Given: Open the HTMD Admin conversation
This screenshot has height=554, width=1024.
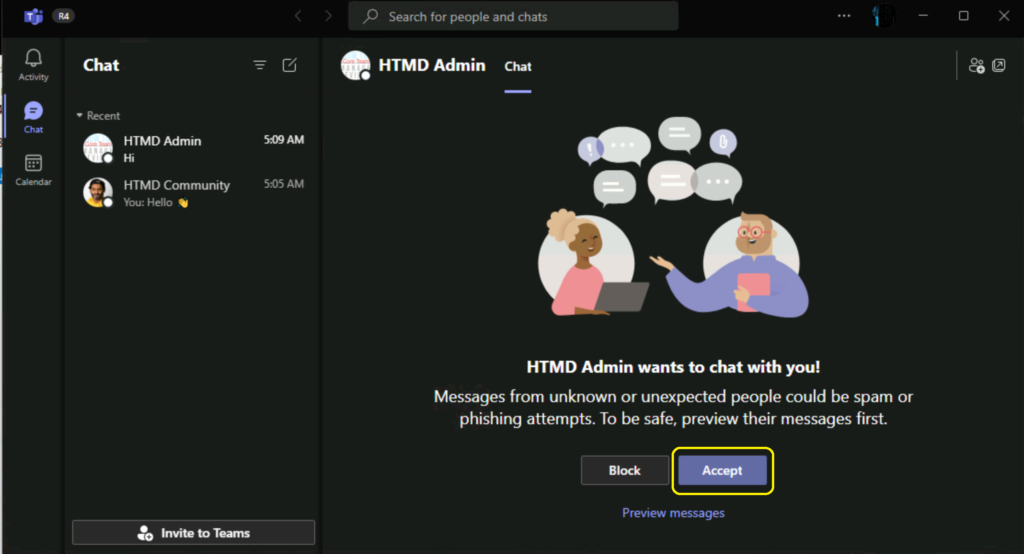Looking at the screenshot, I should 193,149.
